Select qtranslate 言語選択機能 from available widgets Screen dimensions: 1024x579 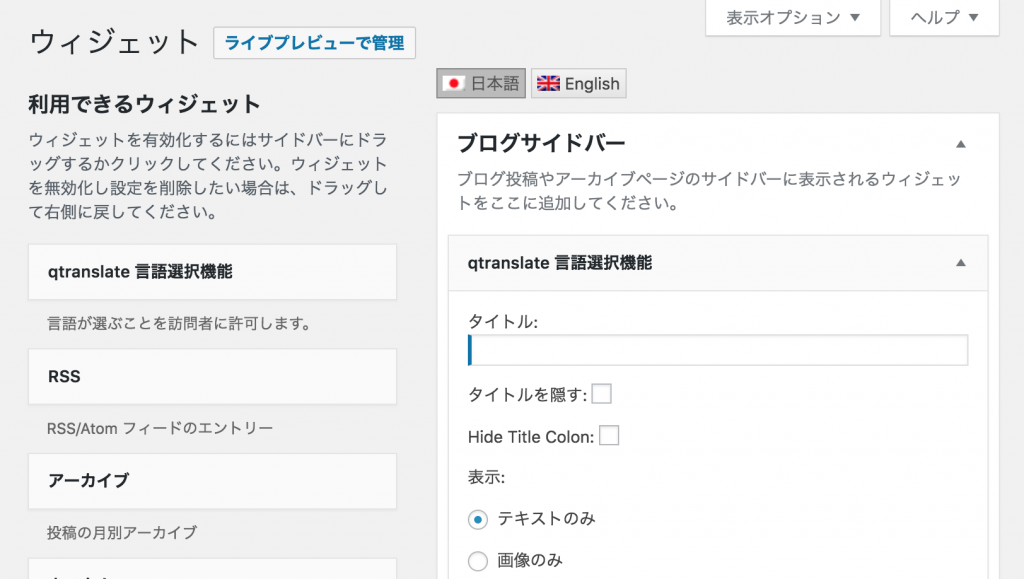(x=212, y=271)
